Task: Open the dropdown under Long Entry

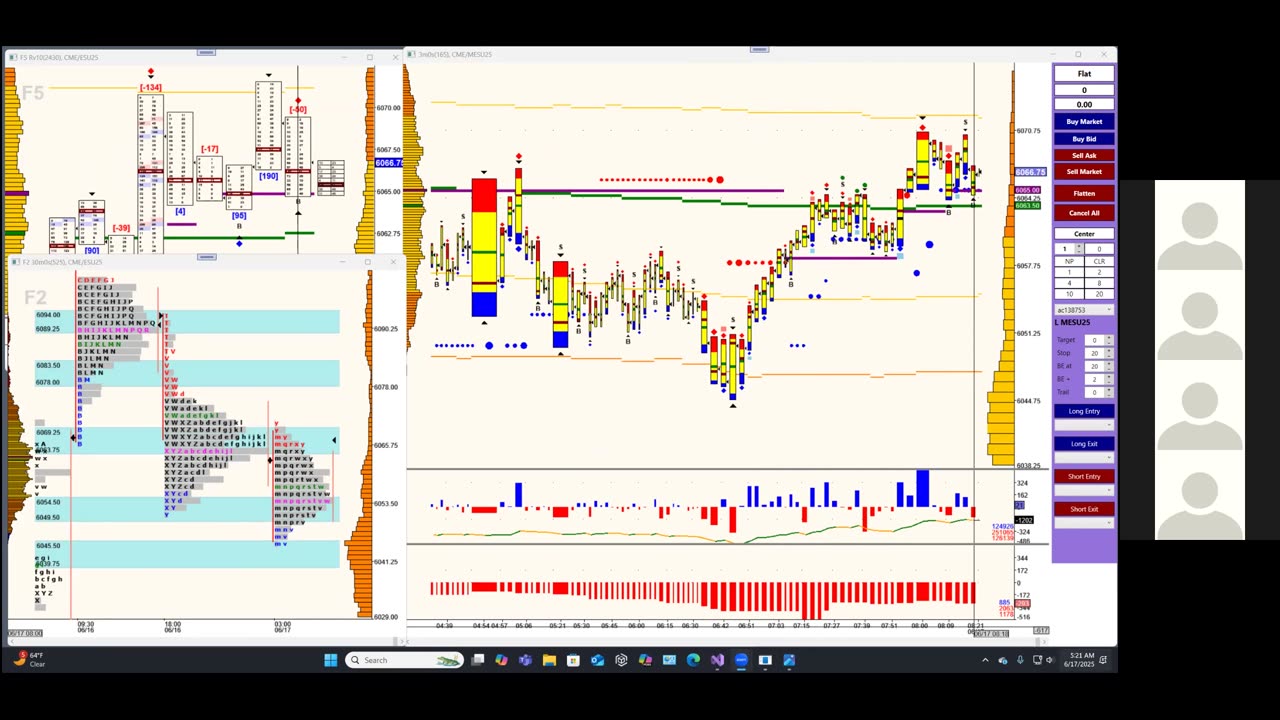Action: (x=1084, y=425)
